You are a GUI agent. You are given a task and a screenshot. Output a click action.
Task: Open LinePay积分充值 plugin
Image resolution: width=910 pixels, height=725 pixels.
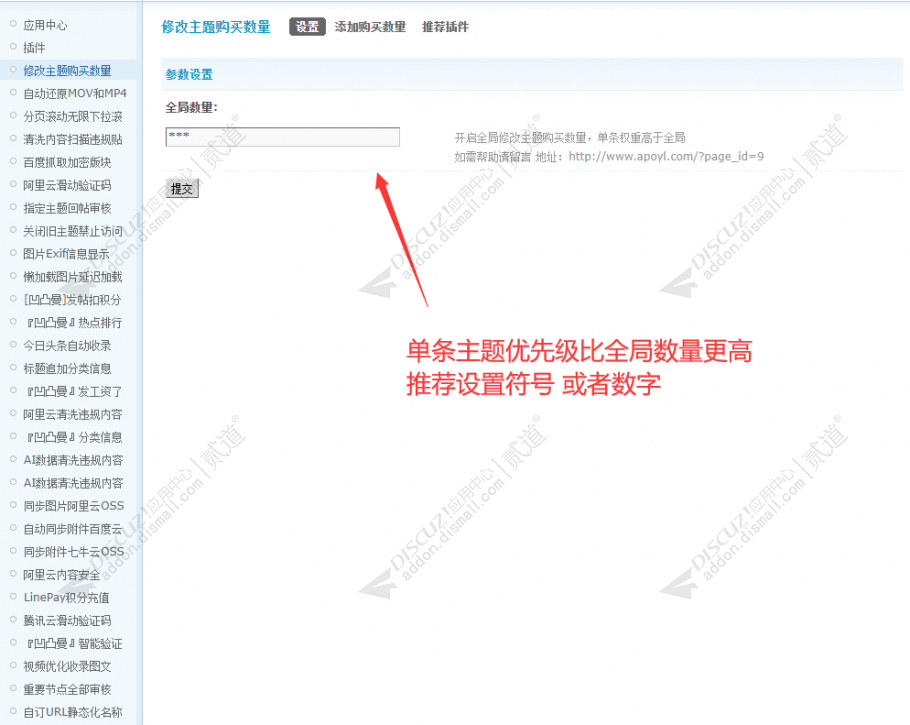(x=67, y=597)
